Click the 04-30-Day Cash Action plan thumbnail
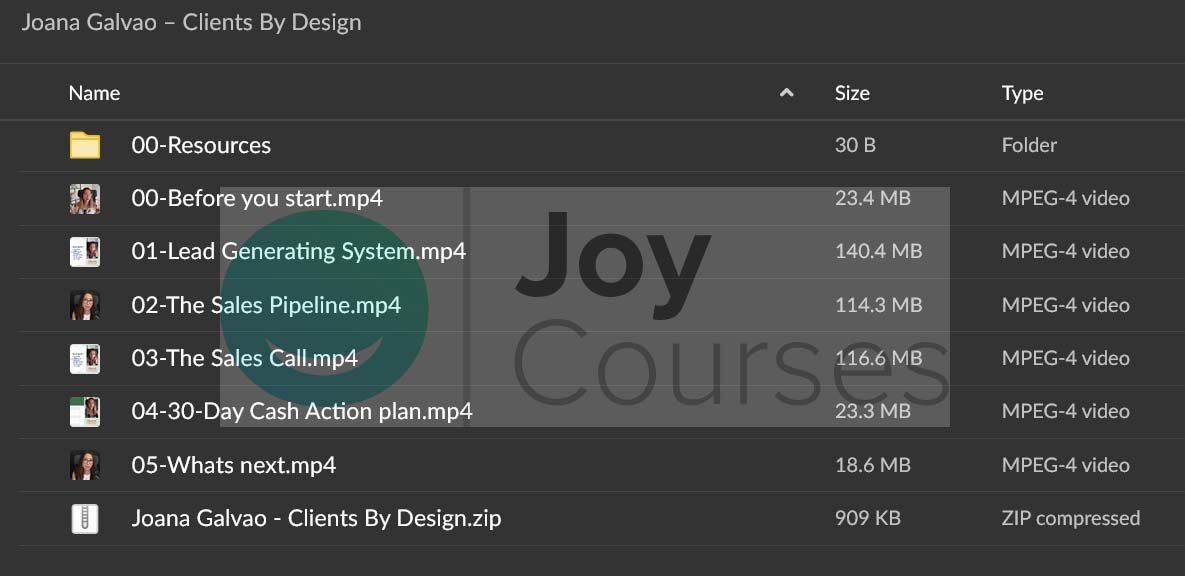 pos(85,412)
